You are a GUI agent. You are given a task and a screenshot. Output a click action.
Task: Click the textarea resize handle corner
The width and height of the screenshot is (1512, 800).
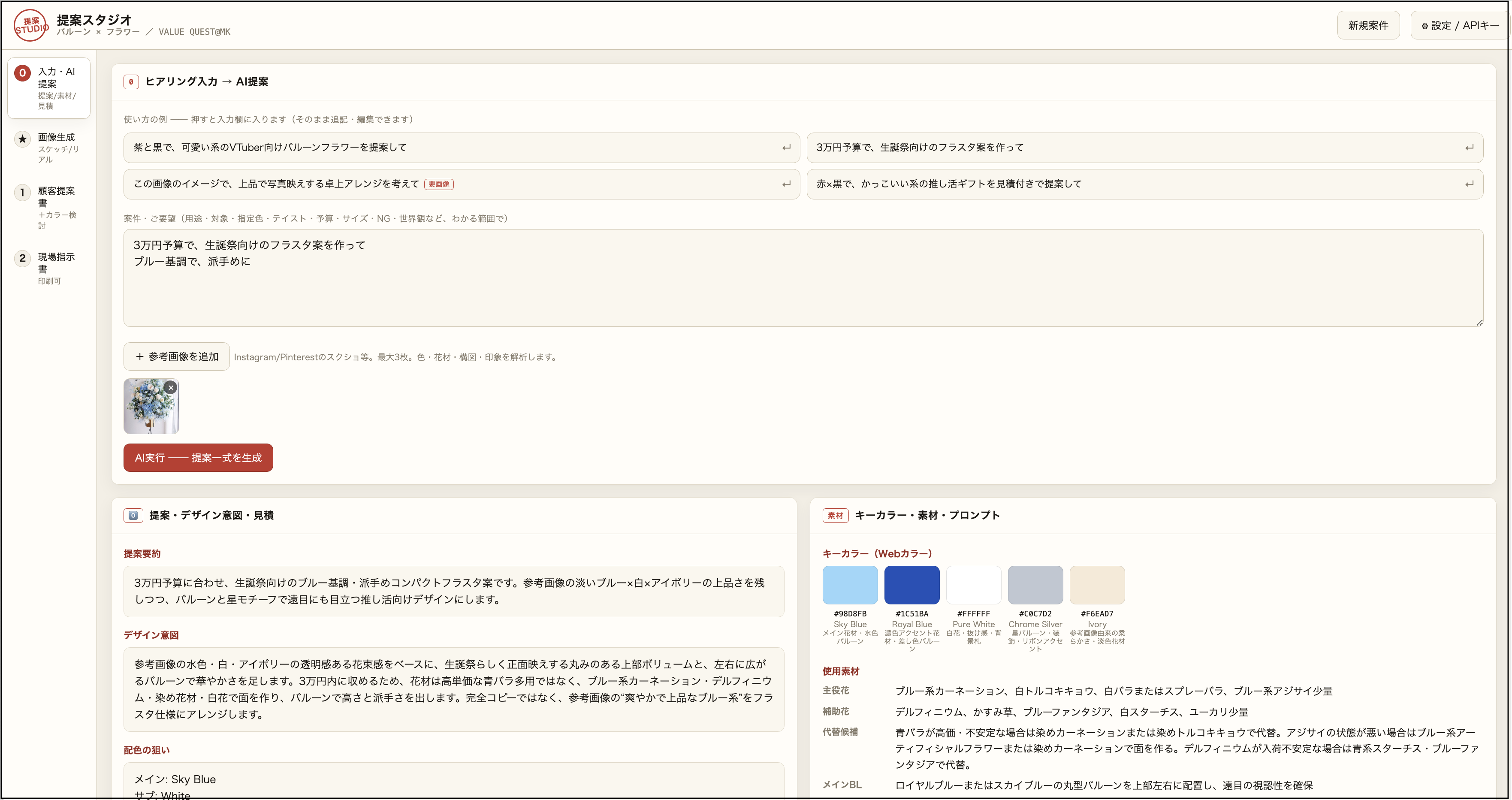pyautogui.click(x=1479, y=322)
